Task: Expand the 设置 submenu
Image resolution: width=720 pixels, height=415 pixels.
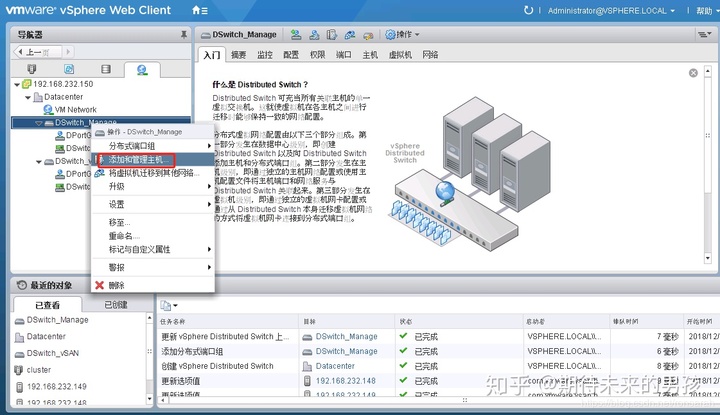Action: coord(153,204)
